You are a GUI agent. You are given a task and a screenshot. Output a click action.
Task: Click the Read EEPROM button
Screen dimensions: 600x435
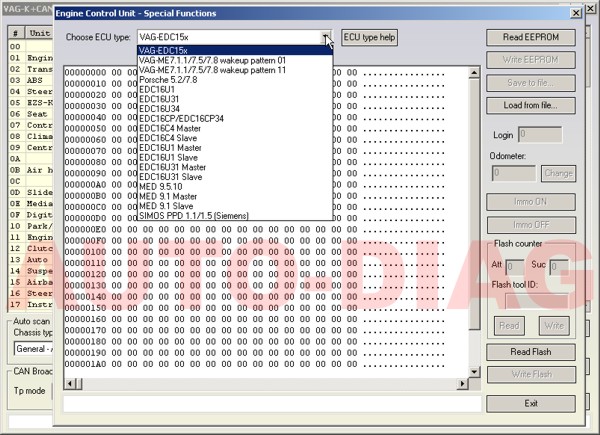tap(531, 37)
